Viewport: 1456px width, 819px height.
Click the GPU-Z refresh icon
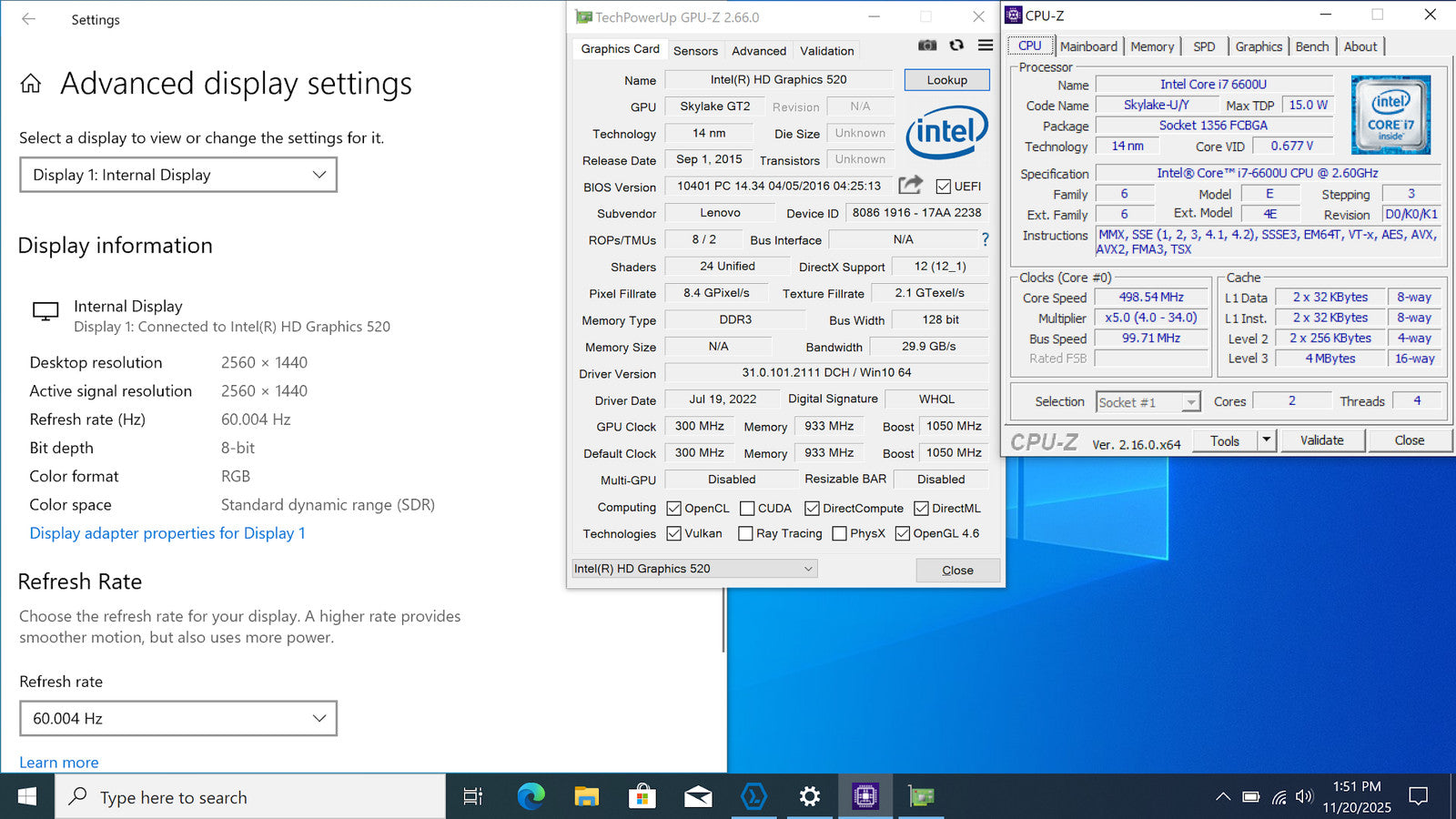click(956, 45)
